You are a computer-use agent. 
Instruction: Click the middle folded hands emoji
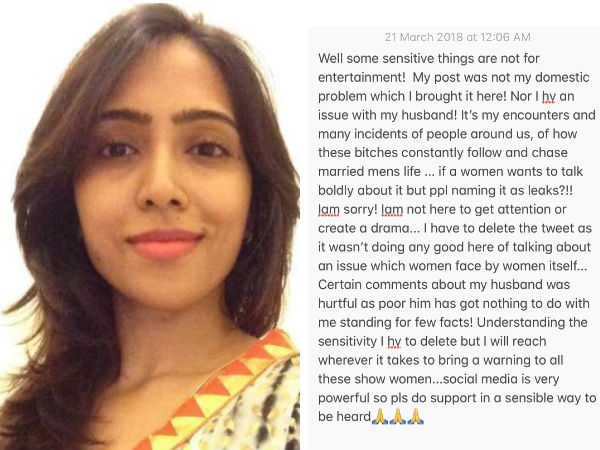(x=398, y=416)
